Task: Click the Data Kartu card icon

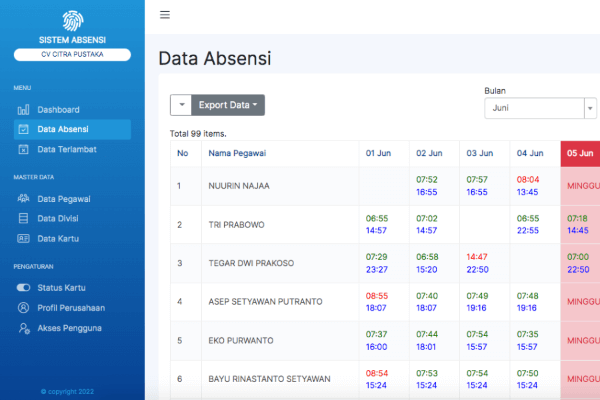Action: click(x=24, y=238)
